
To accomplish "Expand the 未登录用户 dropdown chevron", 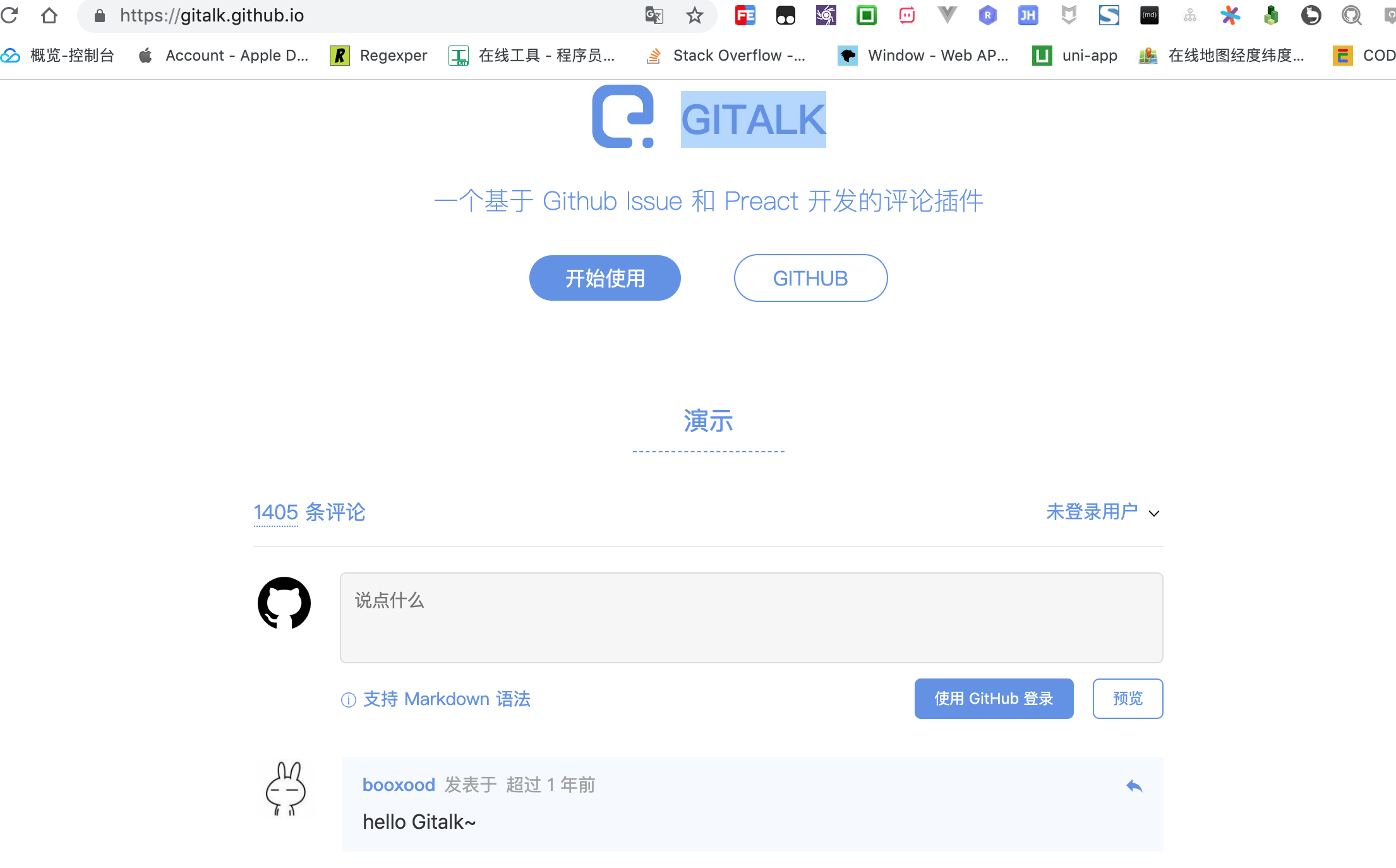I will click(1154, 514).
